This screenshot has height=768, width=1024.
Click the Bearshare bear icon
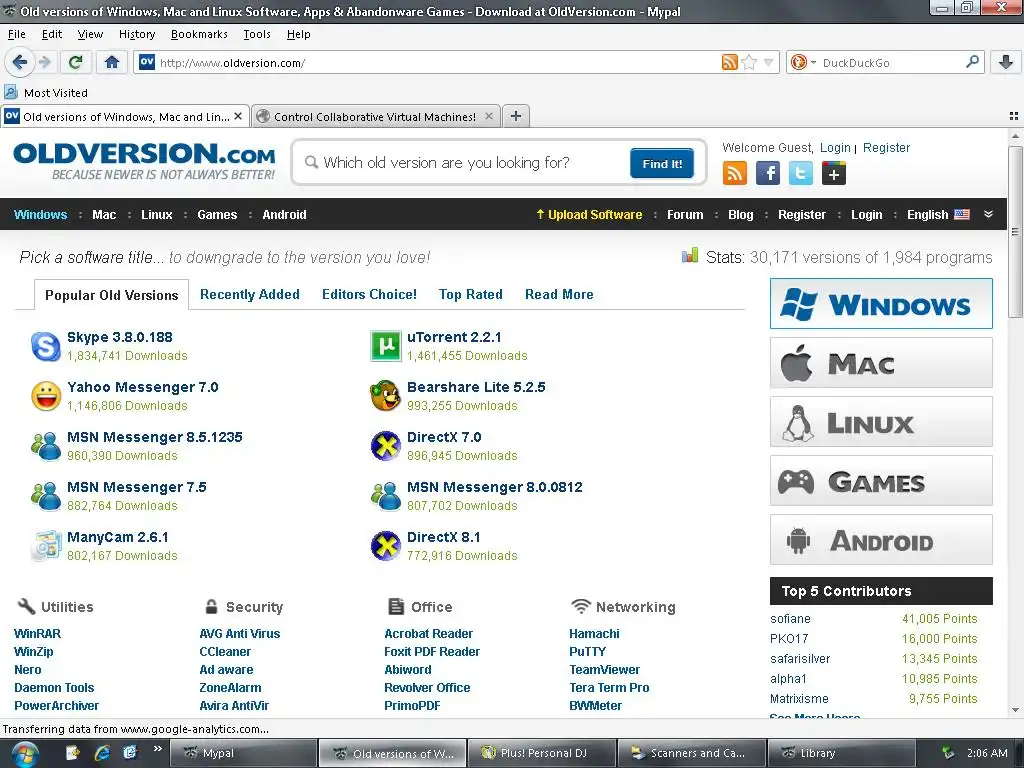coord(386,396)
